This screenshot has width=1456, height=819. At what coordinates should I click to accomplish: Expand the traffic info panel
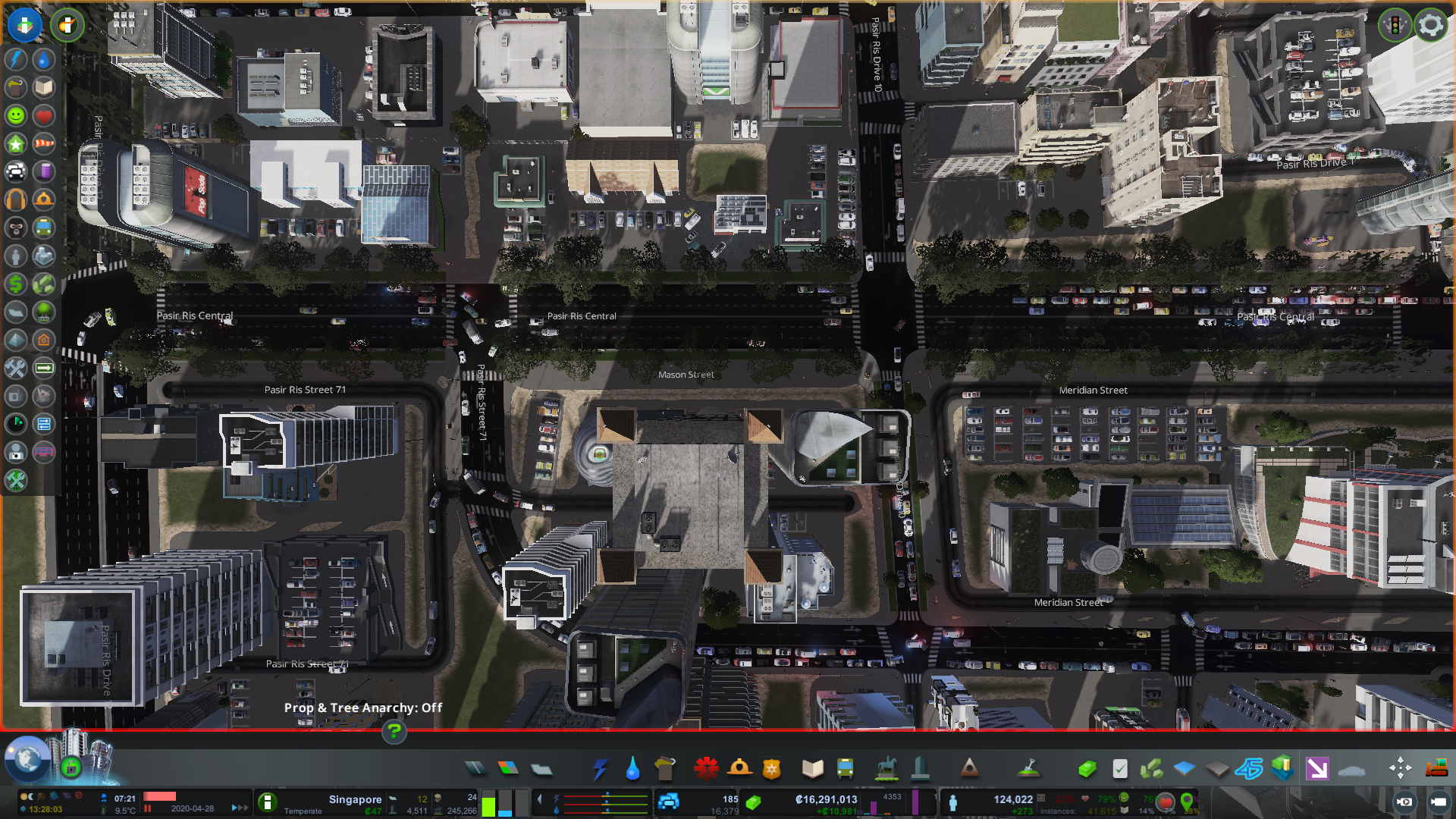coord(667,802)
